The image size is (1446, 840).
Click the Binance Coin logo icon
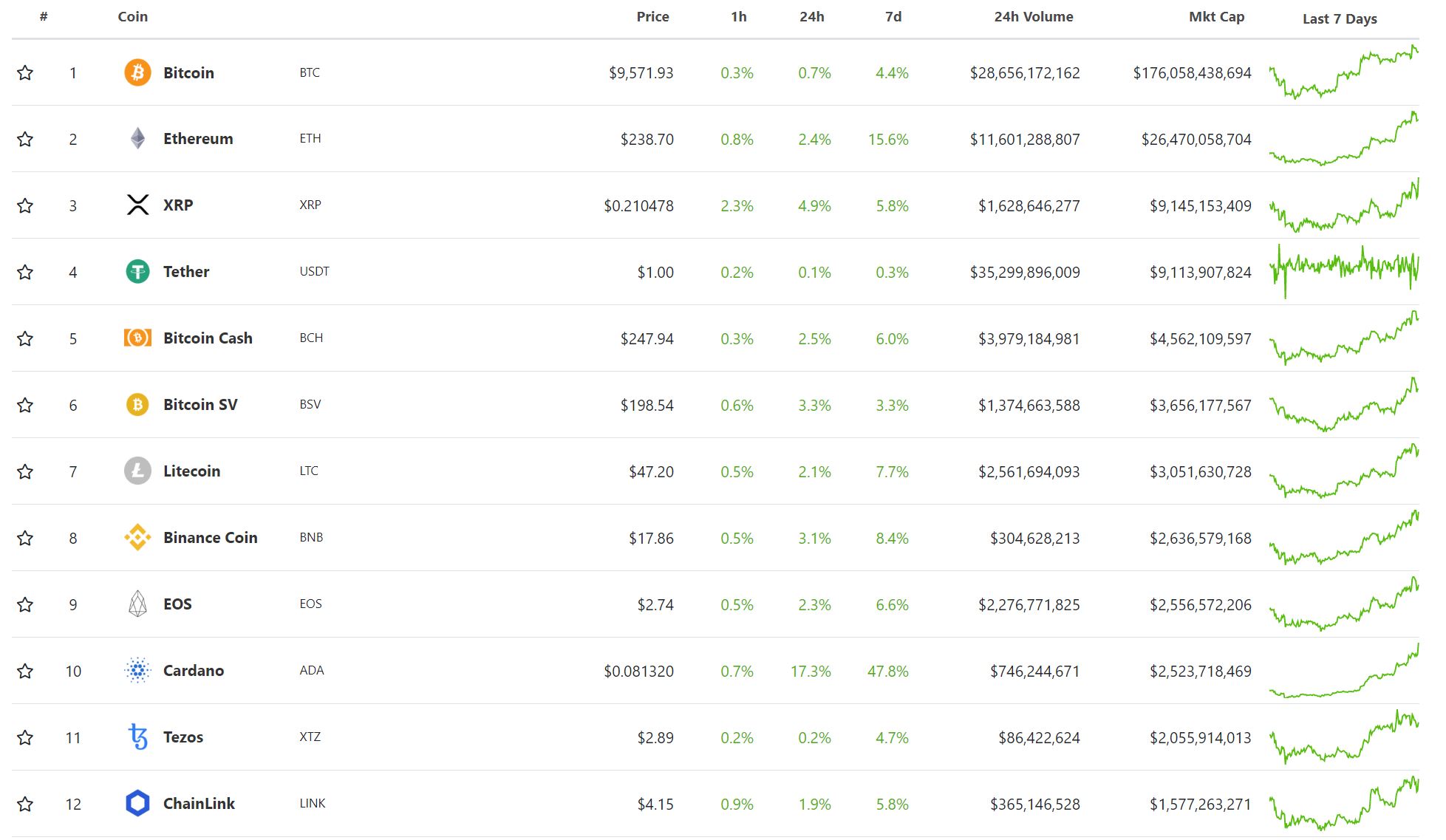click(x=137, y=537)
